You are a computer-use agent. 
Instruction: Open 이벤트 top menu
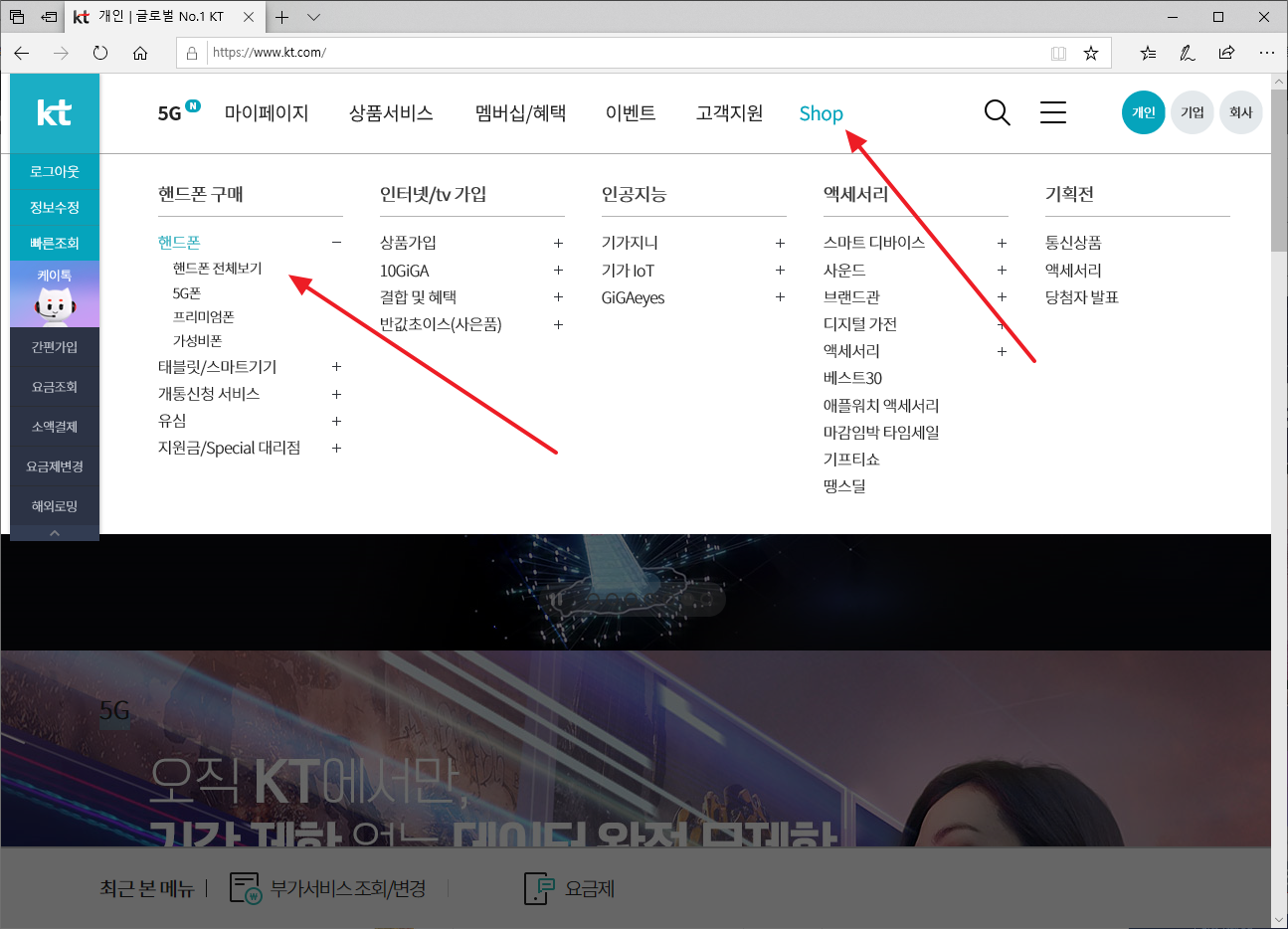click(x=631, y=113)
